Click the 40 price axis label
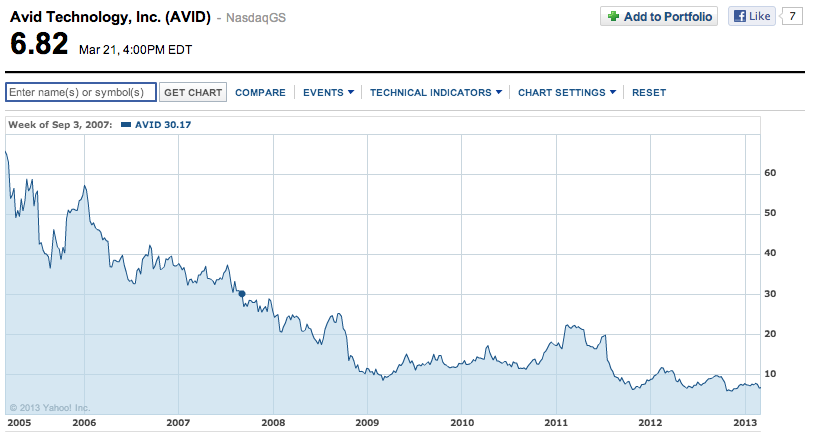814x432 pixels. click(x=770, y=253)
